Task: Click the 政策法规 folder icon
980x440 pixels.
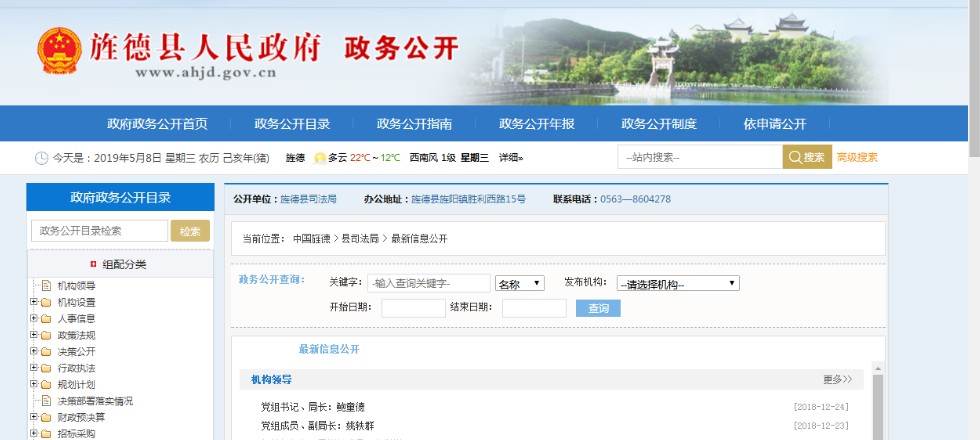Action: coord(46,335)
